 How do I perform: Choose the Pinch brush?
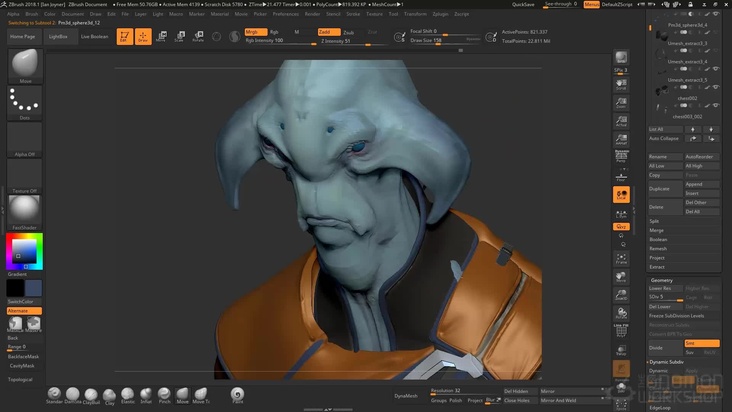164,393
